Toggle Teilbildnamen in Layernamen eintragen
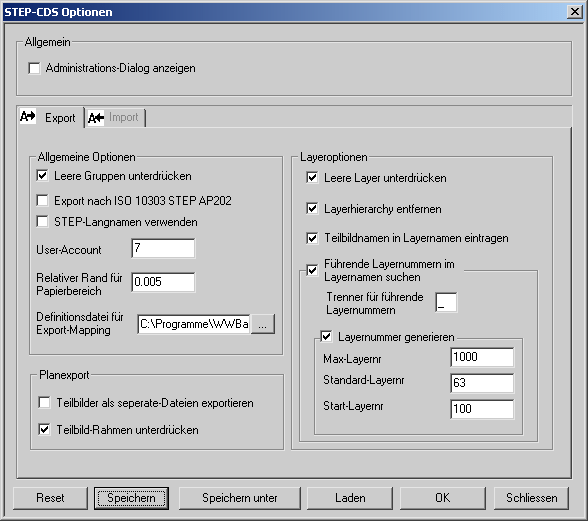The width and height of the screenshot is (588, 521). coord(312,238)
